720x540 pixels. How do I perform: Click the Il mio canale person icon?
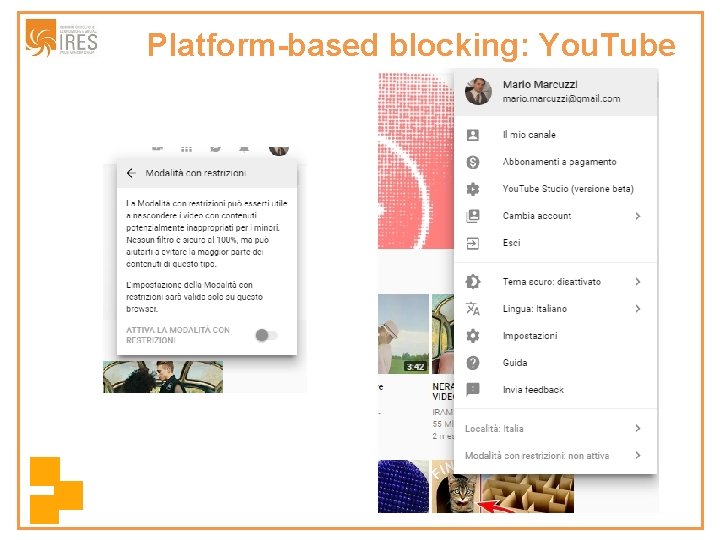473,135
